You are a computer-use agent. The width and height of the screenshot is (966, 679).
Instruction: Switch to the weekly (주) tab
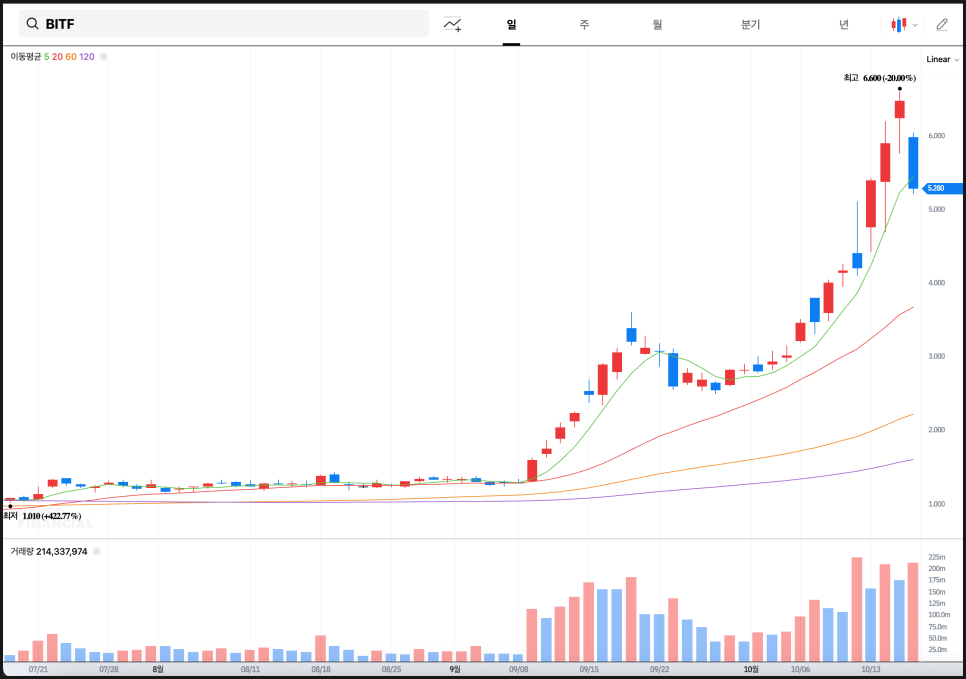click(x=584, y=24)
